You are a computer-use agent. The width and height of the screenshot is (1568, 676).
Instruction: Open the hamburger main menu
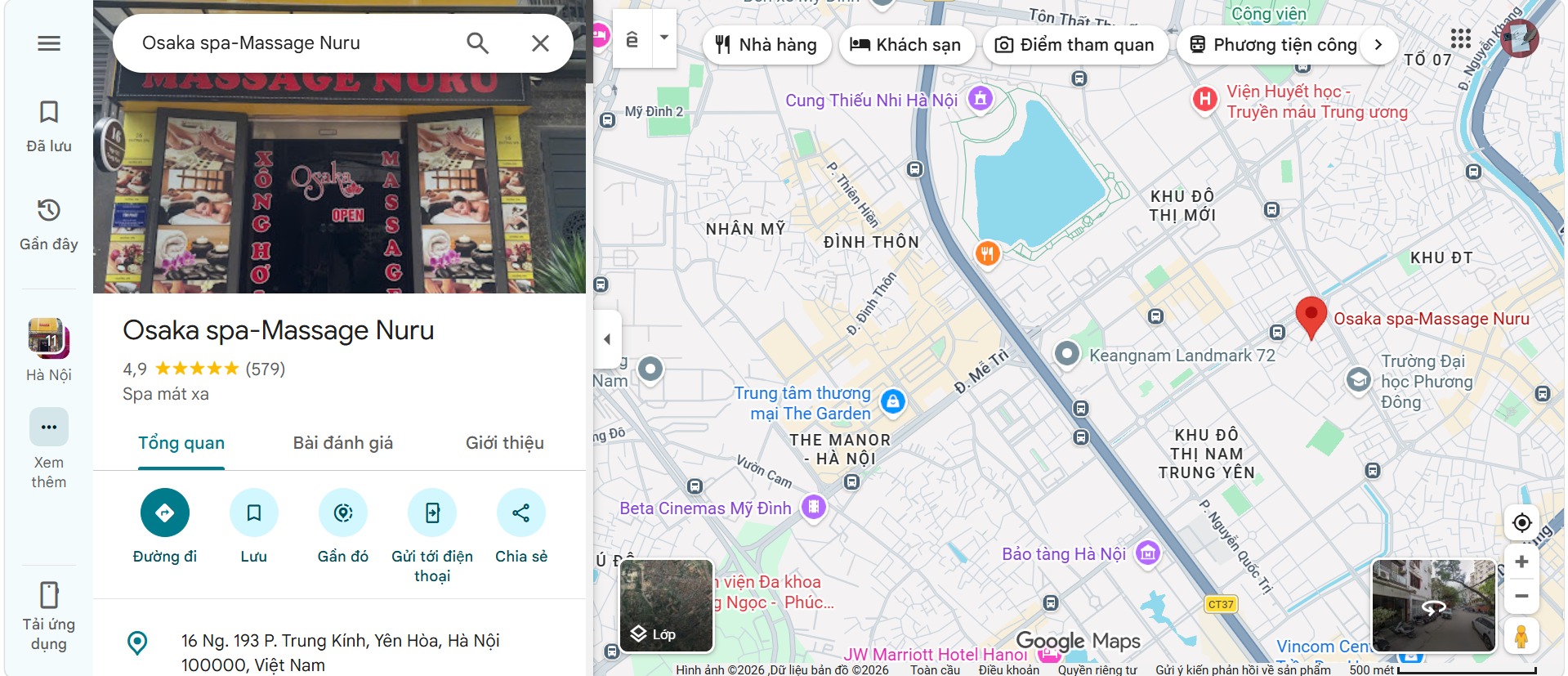point(49,43)
